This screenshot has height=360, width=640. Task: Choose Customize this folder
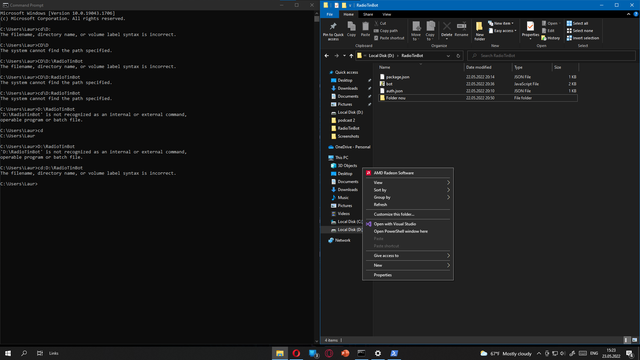coord(408,214)
